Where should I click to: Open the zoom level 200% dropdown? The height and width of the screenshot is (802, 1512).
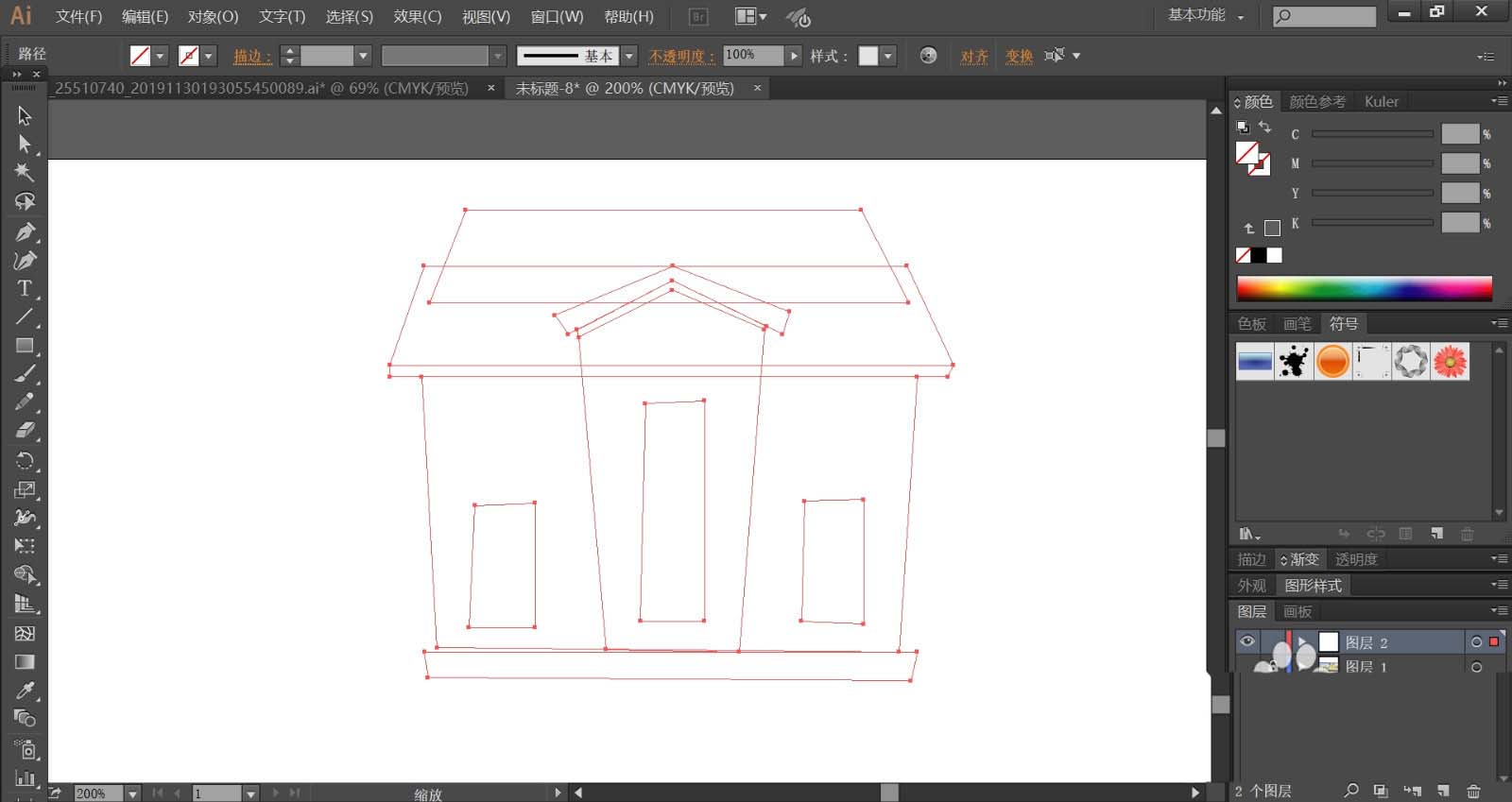(x=132, y=793)
